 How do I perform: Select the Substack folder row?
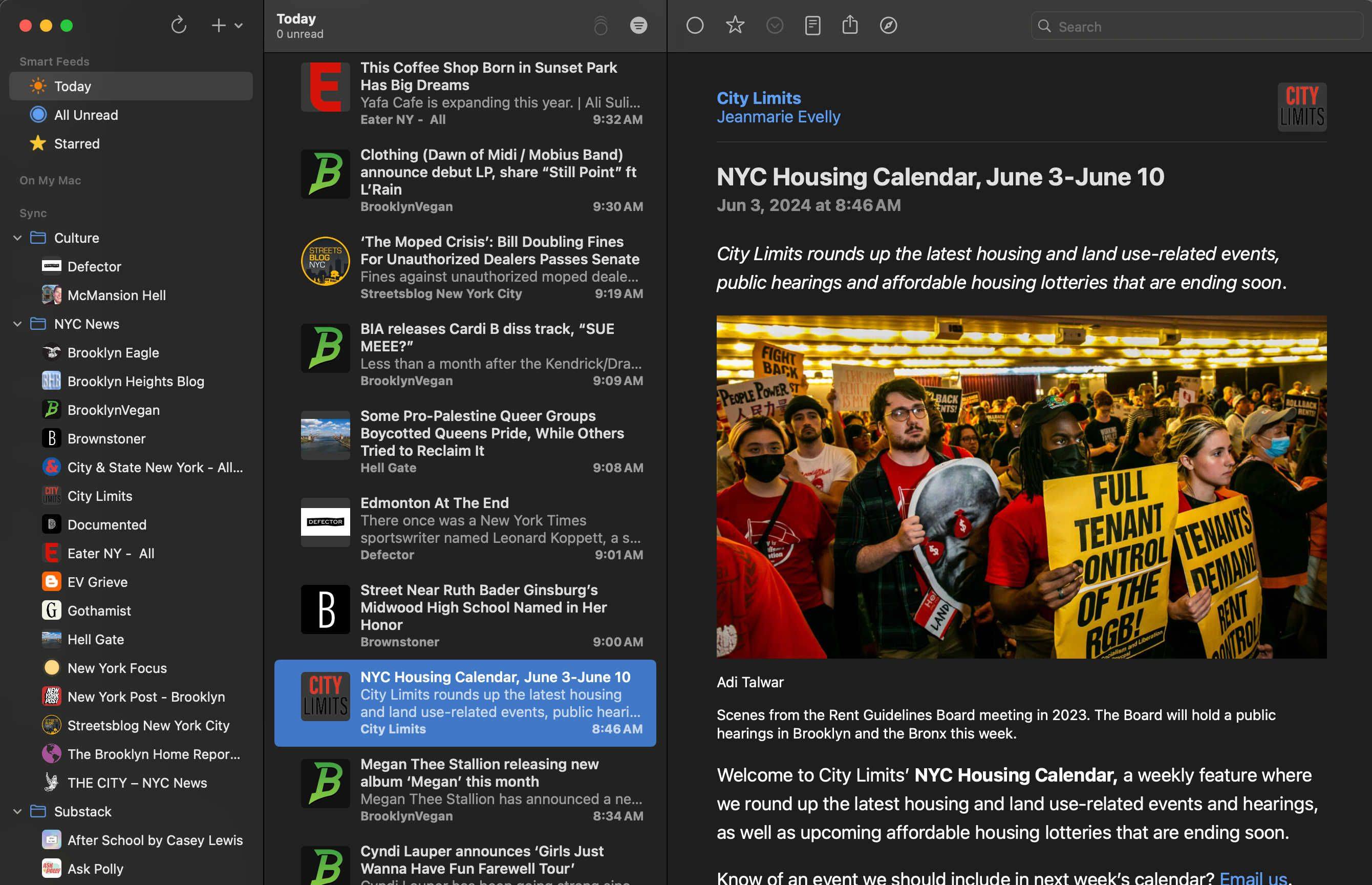coord(131,811)
